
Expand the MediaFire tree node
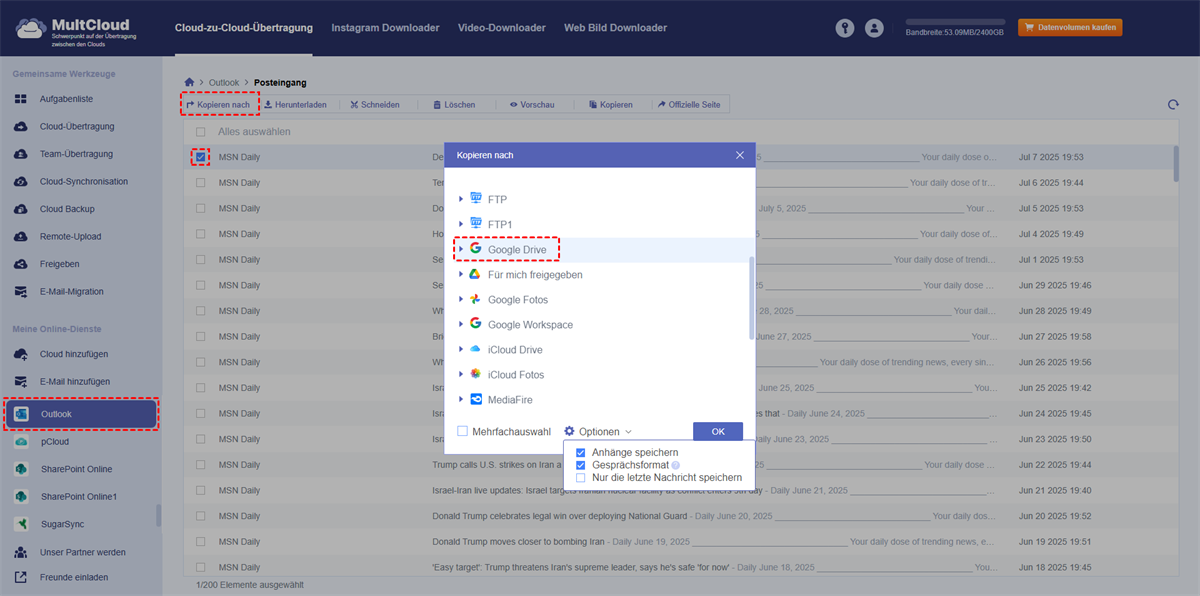460,400
